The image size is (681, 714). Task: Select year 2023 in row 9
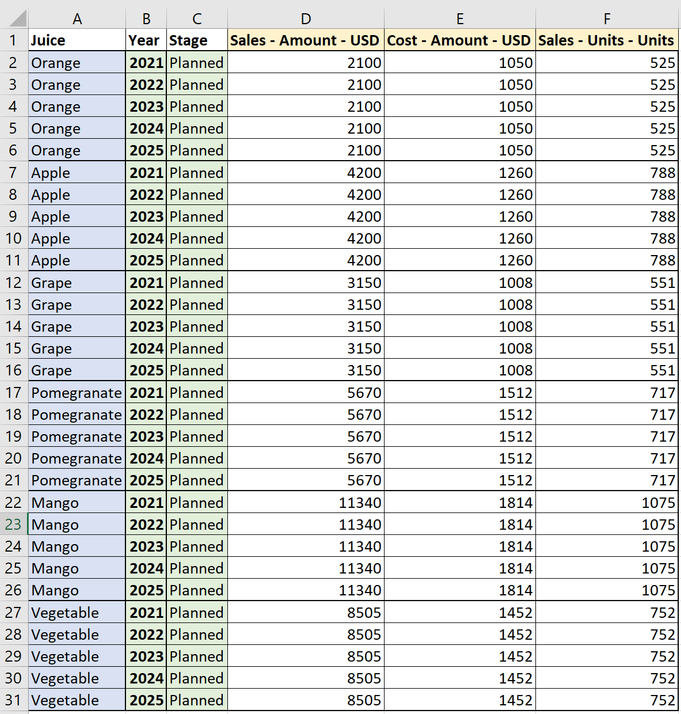click(146, 216)
